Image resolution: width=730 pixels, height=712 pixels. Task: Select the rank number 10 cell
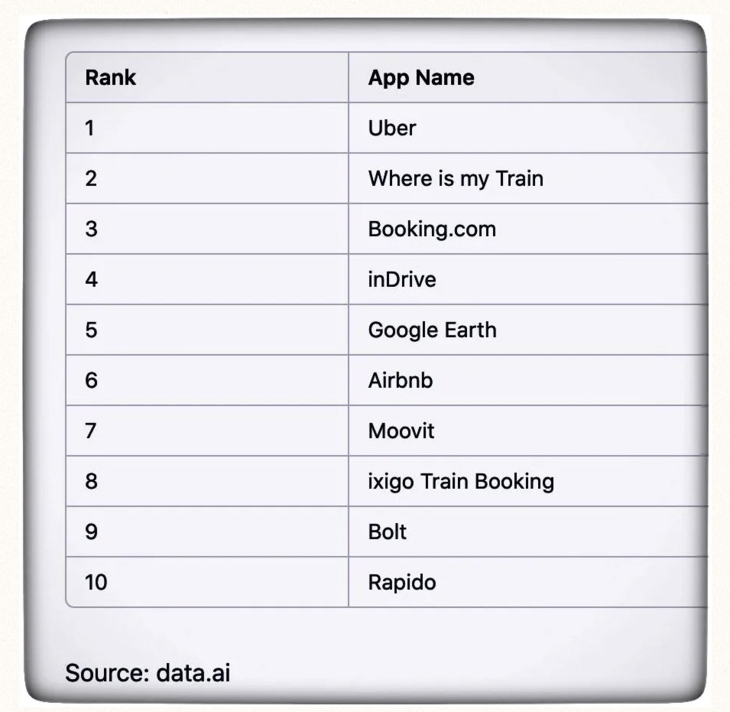pos(96,582)
